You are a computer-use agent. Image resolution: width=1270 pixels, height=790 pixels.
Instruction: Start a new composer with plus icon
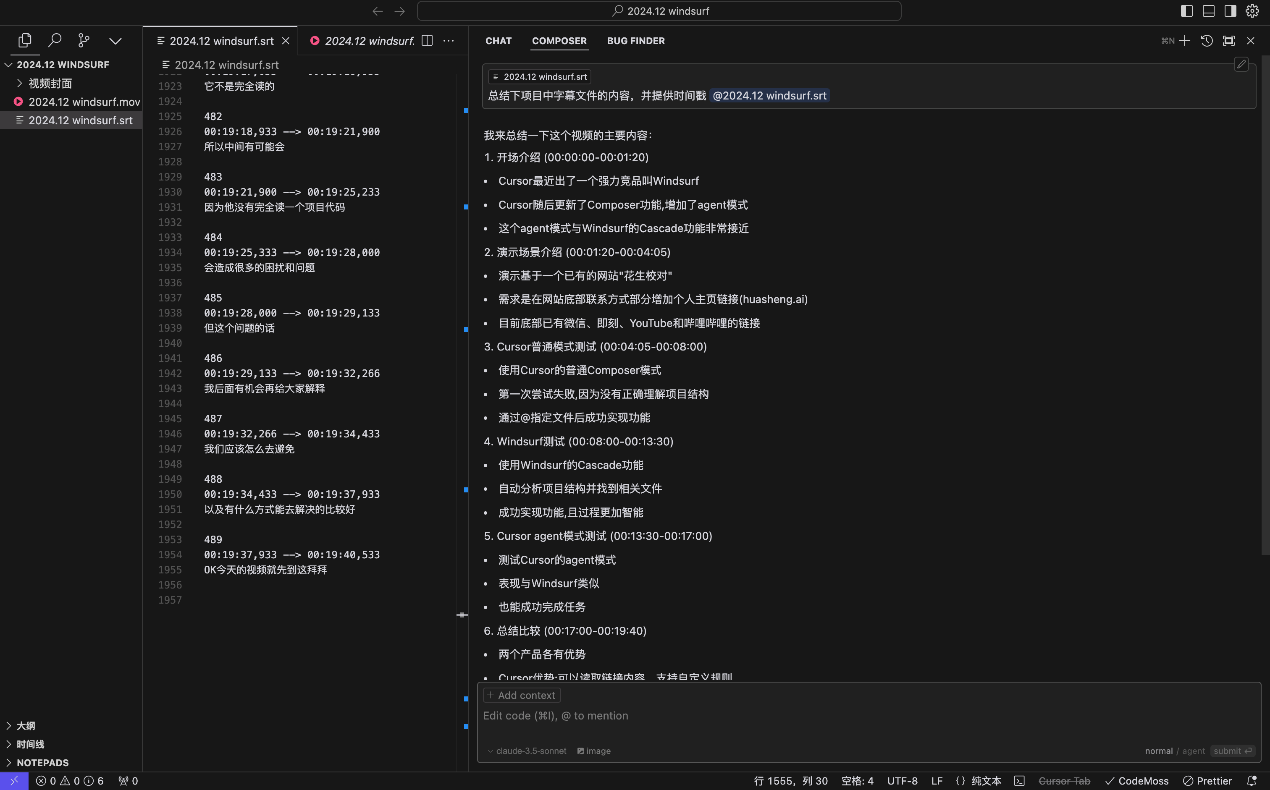[x=1184, y=41]
